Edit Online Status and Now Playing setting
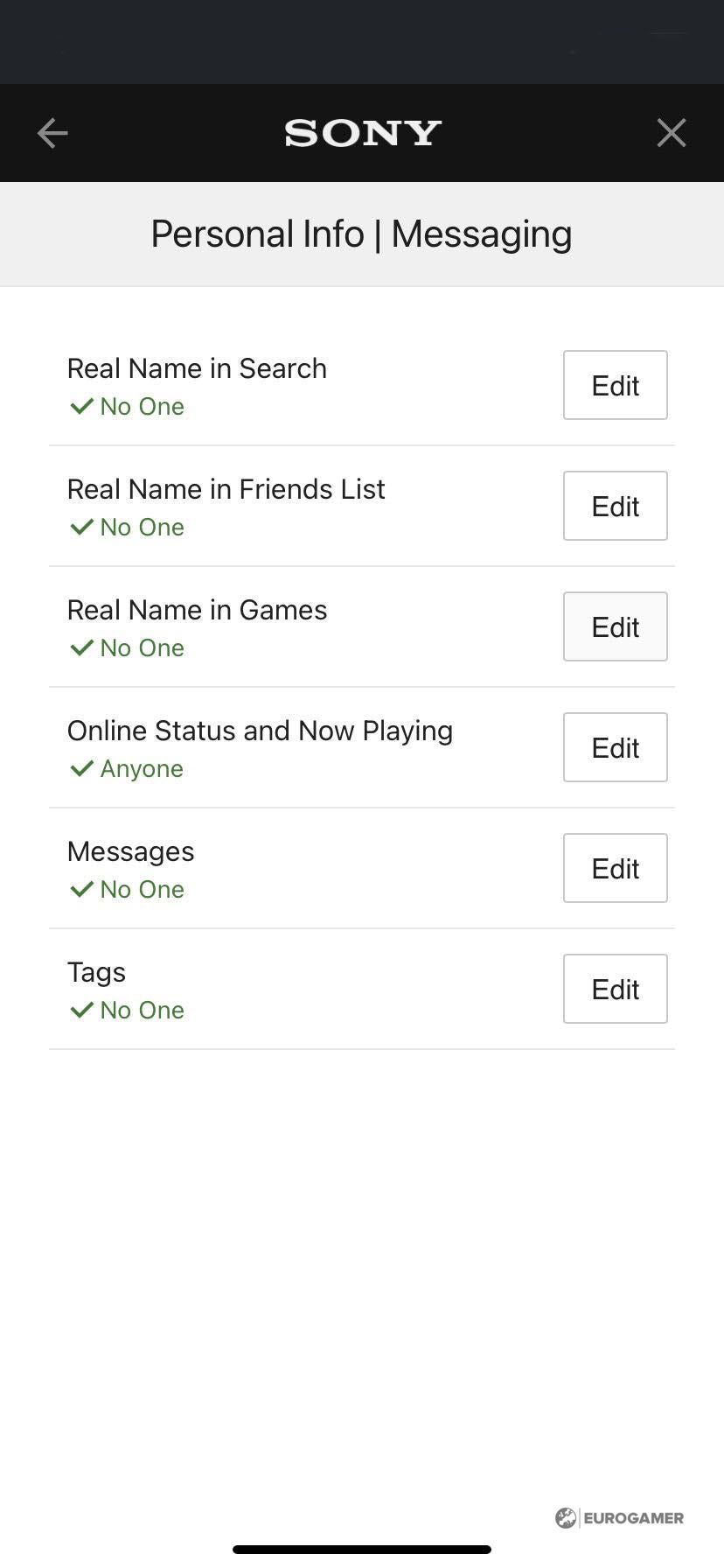This screenshot has width=724, height=1568. pos(615,747)
